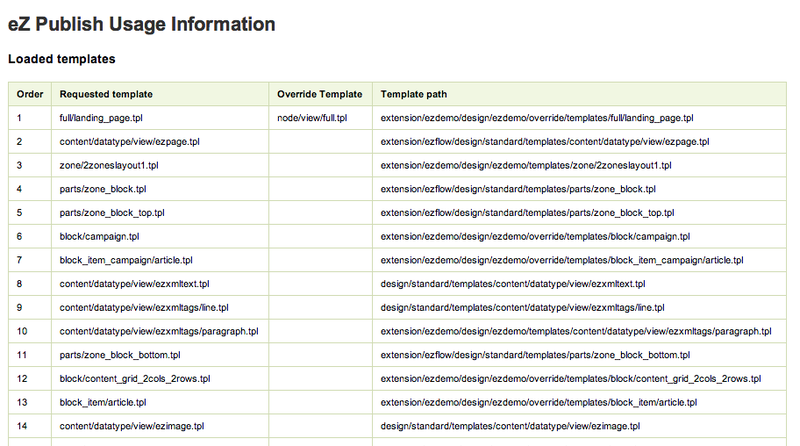Image resolution: width=800 pixels, height=446 pixels.
Task: Select the design/standard ezimage.tpl template path
Action: [x=510, y=426]
